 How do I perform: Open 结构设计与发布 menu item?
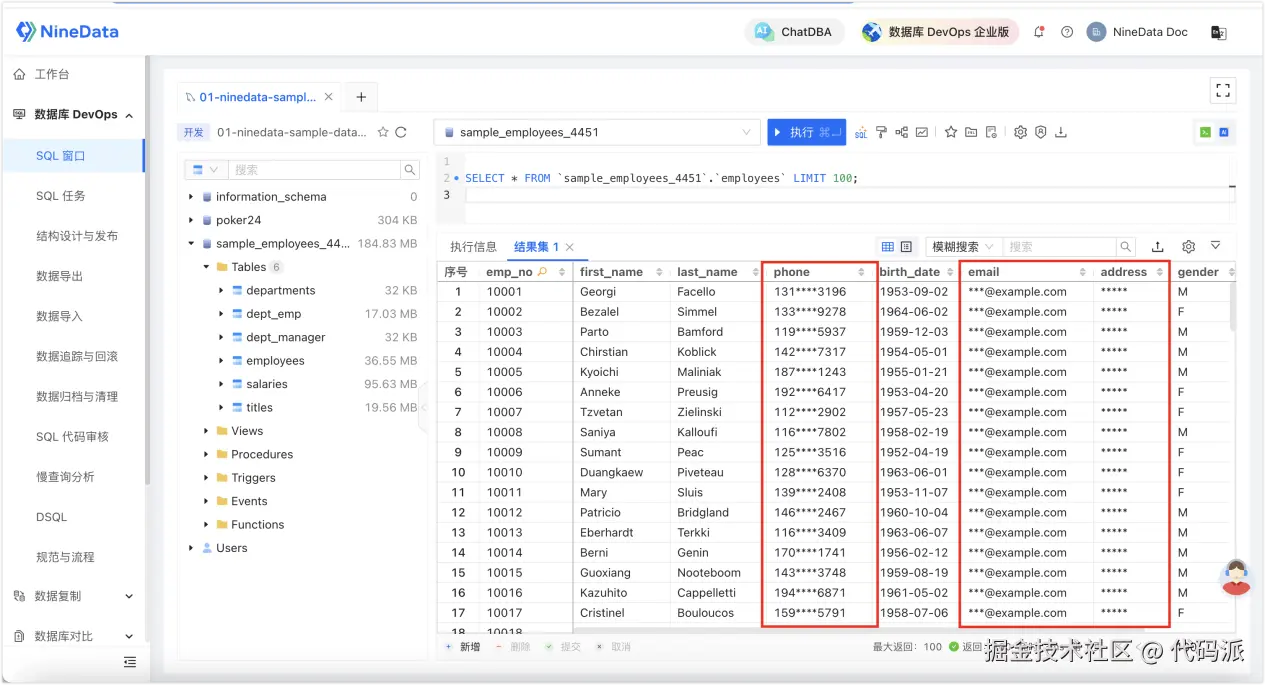(77, 236)
